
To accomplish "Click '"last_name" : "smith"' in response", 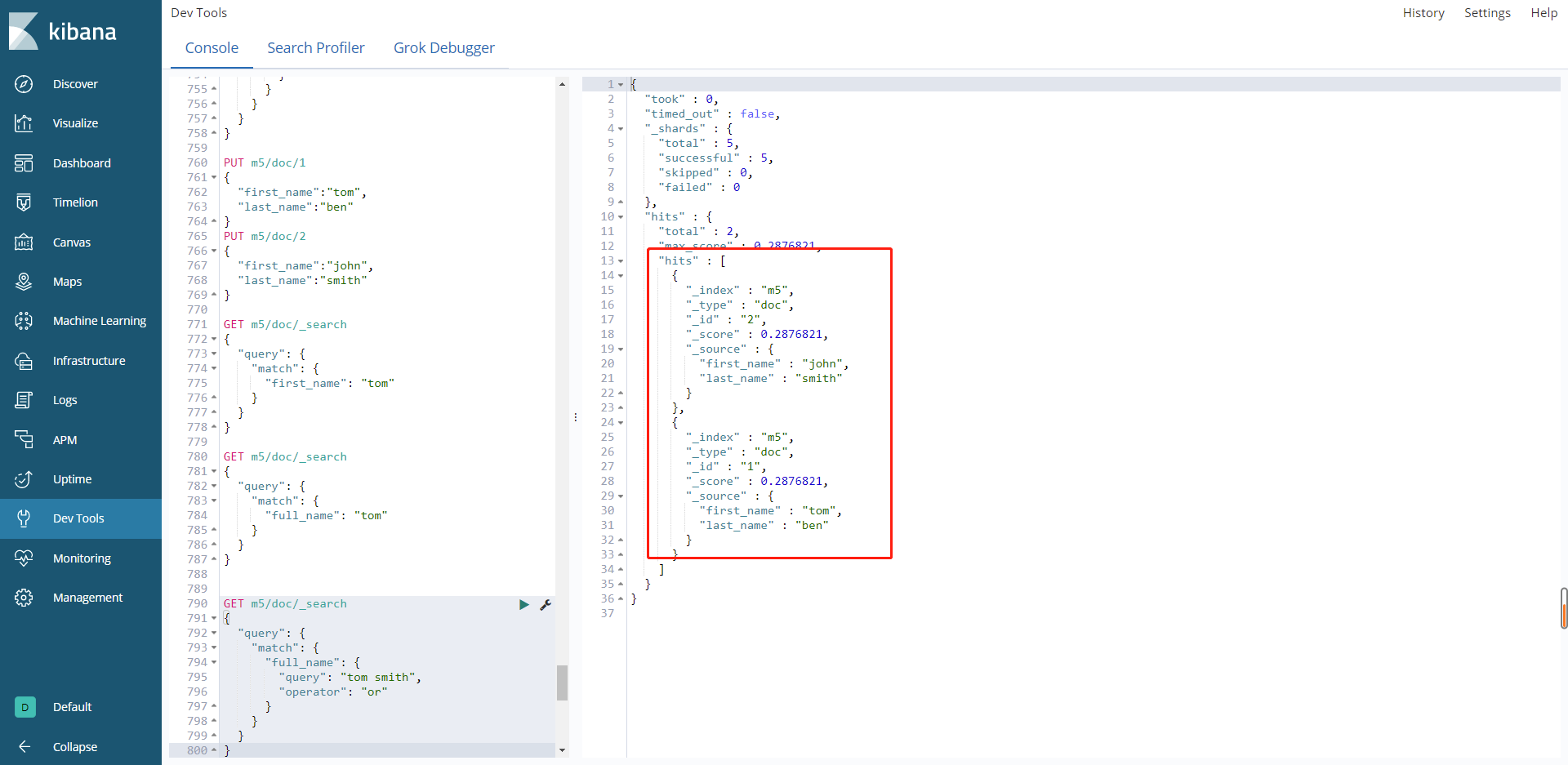I will tap(771, 378).
